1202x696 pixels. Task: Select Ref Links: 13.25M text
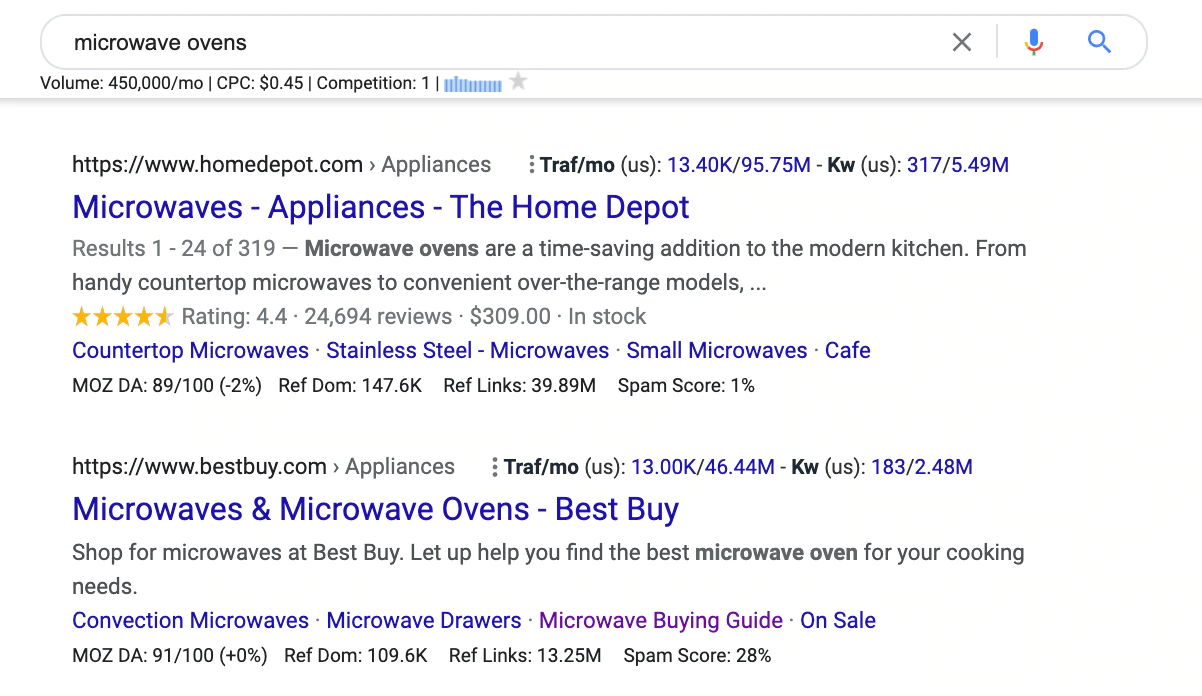click(525, 656)
